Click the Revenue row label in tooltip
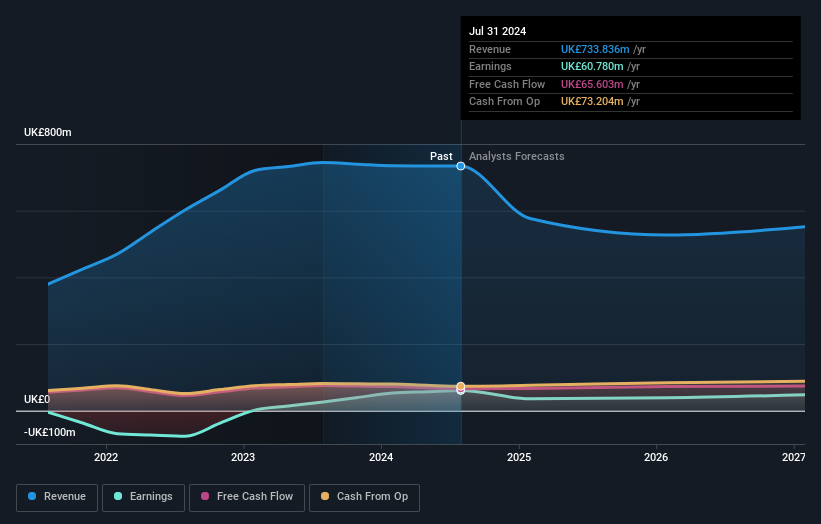The width and height of the screenshot is (821, 524). pyautogui.click(x=490, y=49)
